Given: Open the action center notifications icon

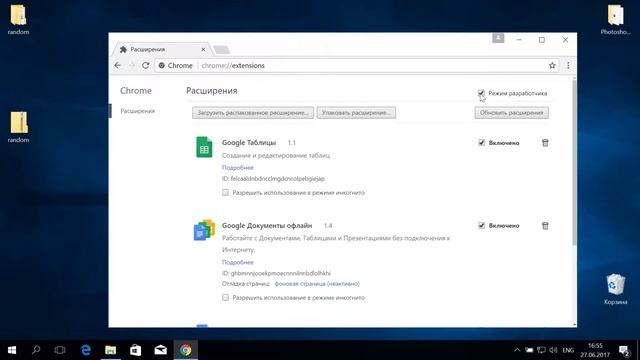Looking at the screenshot, I should [624, 350].
